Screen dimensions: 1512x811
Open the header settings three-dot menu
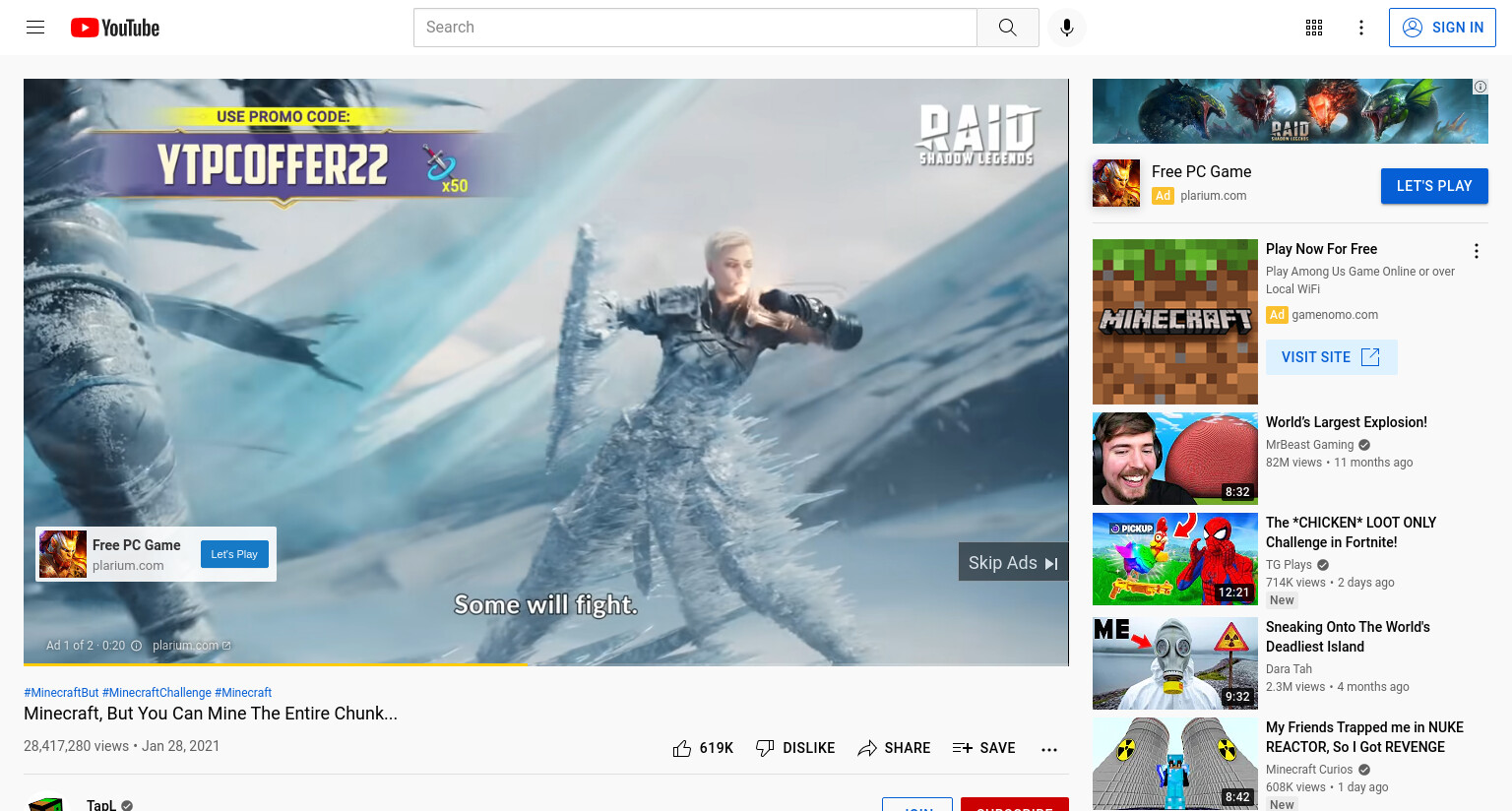1361,28
